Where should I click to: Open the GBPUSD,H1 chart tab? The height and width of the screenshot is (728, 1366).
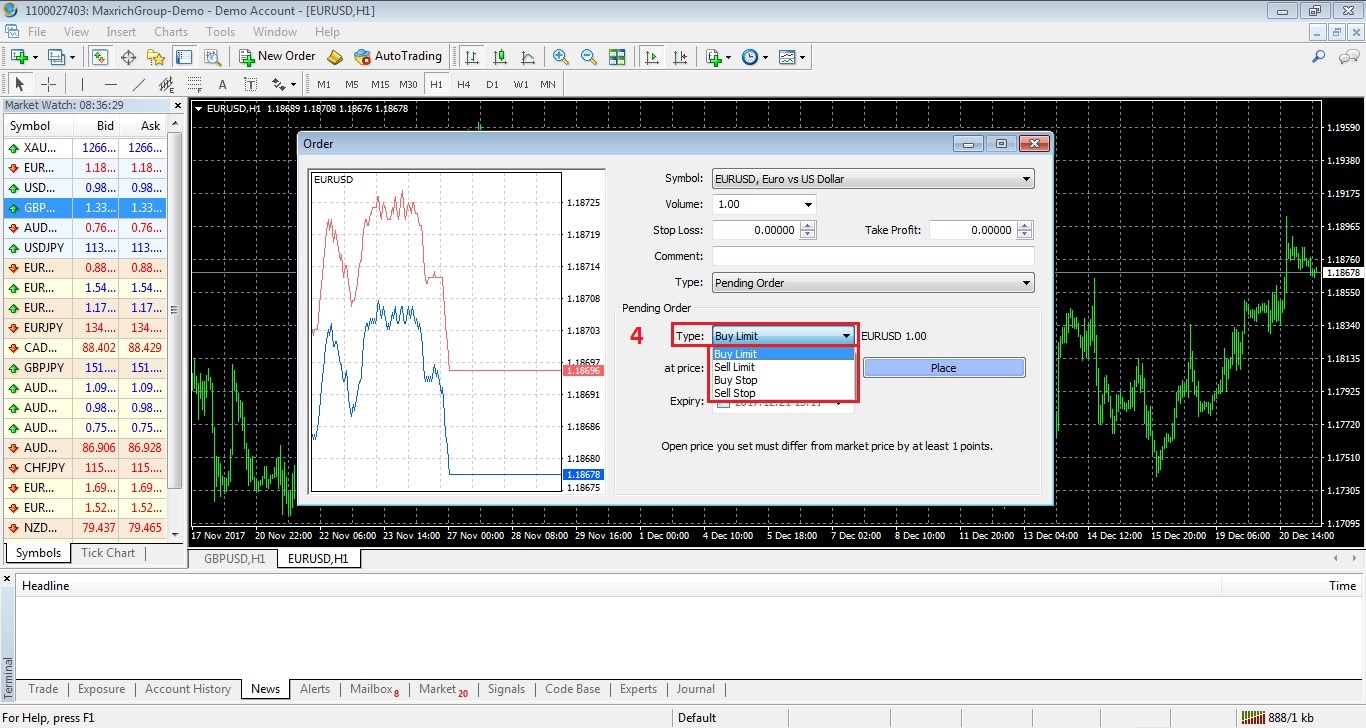point(235,559)
